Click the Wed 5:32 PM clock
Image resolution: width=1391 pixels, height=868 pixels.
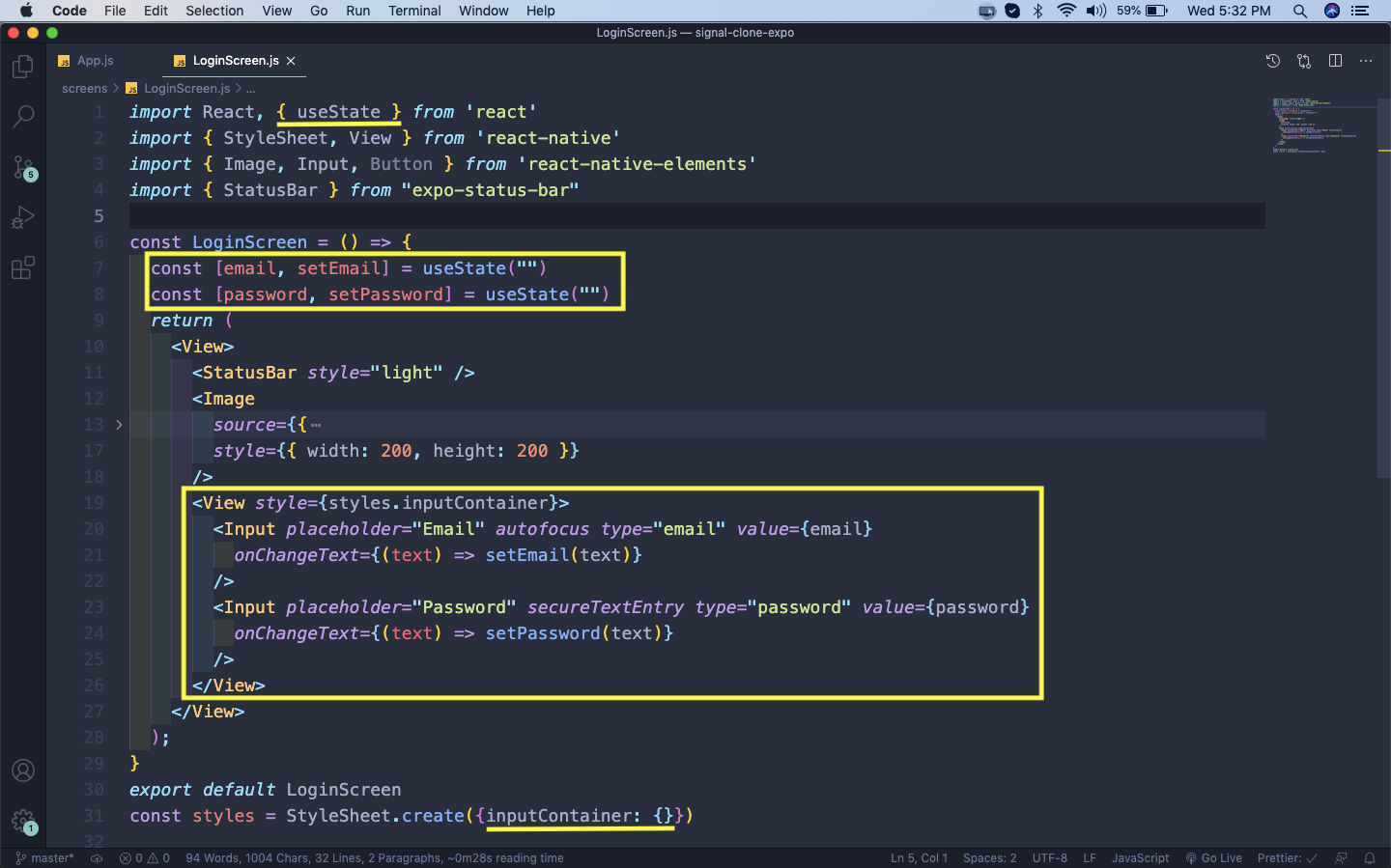pyautogui.click(x=1229, y=11)
